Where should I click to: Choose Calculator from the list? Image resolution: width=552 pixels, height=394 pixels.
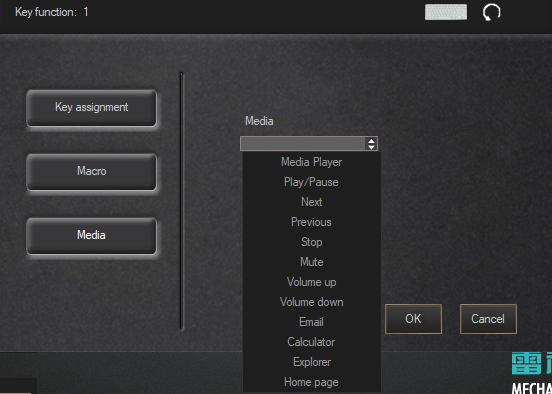pyautogui.click(x=312, y=342)
